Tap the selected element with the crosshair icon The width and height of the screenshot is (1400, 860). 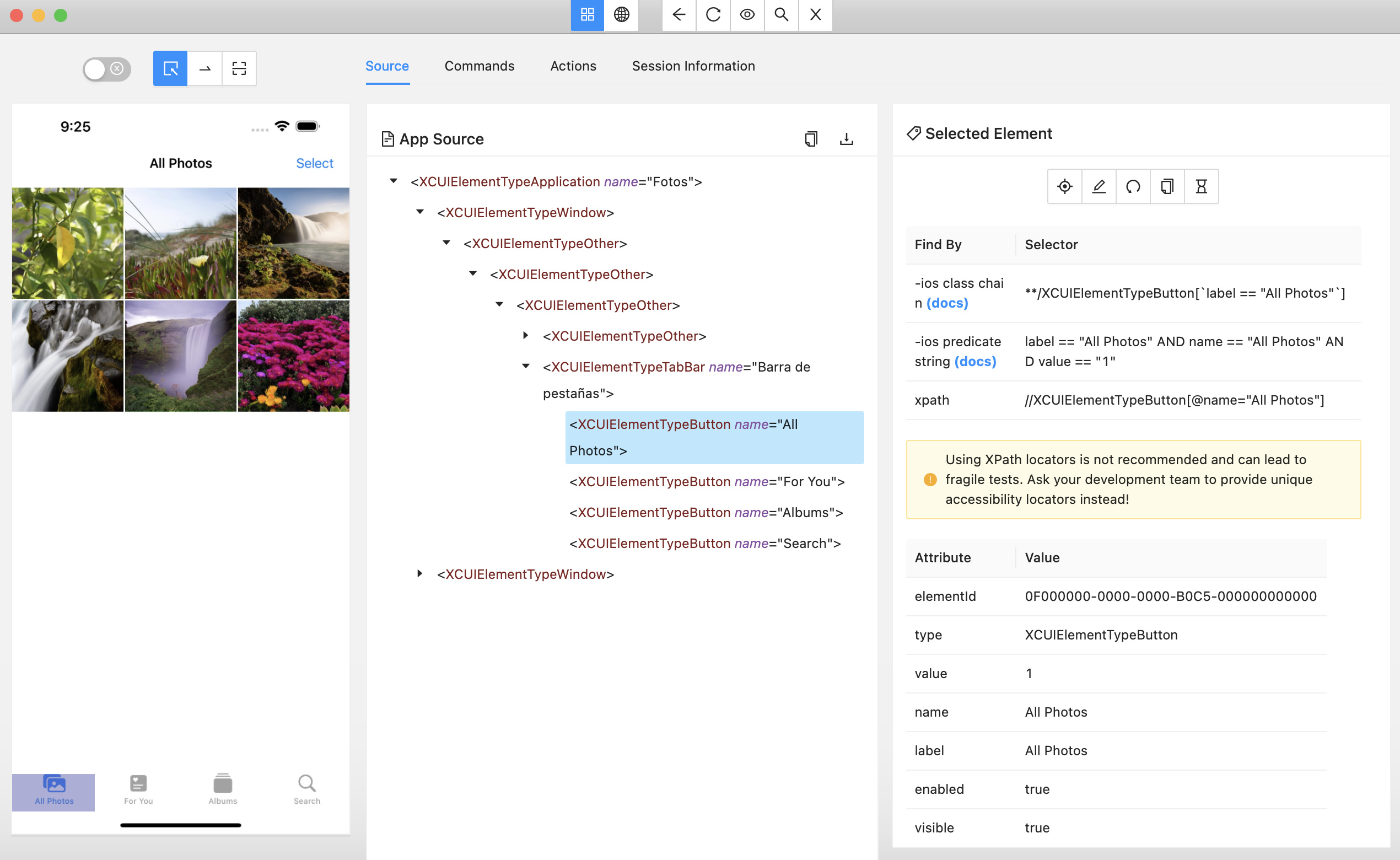(x=1064, y=186)
